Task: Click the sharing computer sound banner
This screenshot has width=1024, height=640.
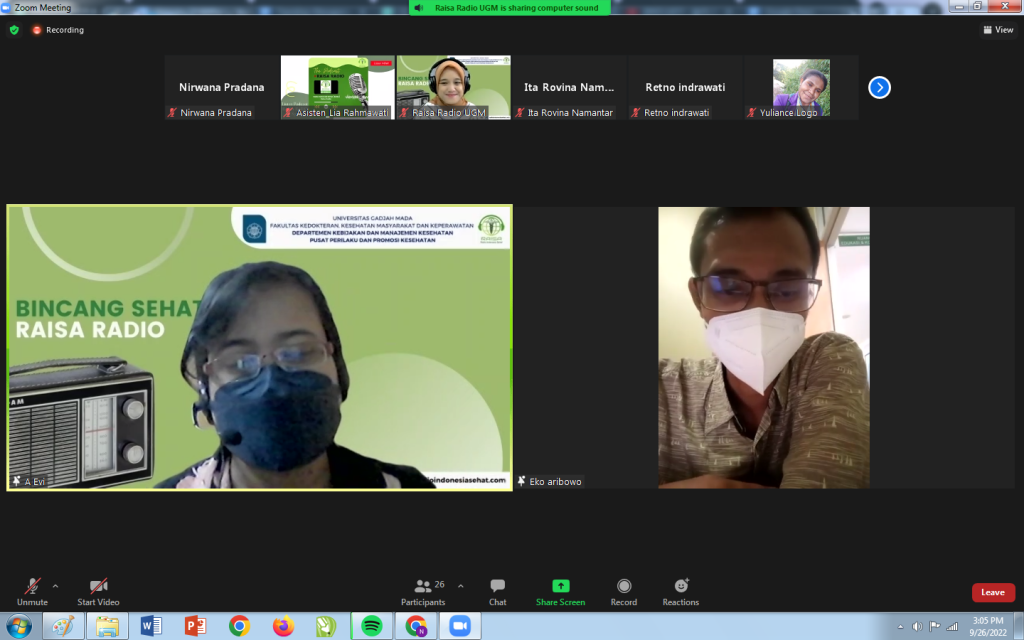Action: (509, 8)
